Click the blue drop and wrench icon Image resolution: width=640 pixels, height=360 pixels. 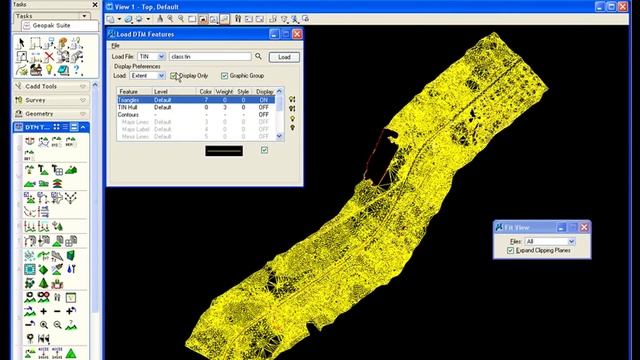click(x=71, y=269)
